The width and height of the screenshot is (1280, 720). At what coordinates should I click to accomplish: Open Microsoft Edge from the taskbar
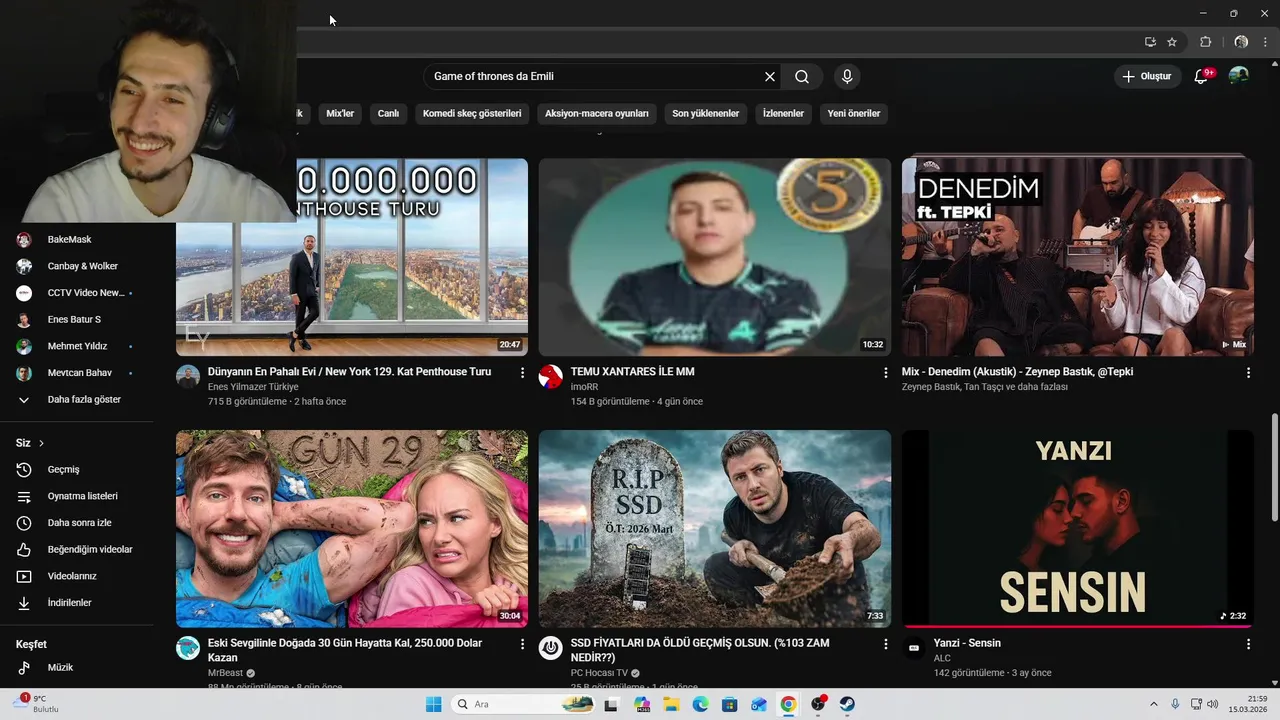700,704
